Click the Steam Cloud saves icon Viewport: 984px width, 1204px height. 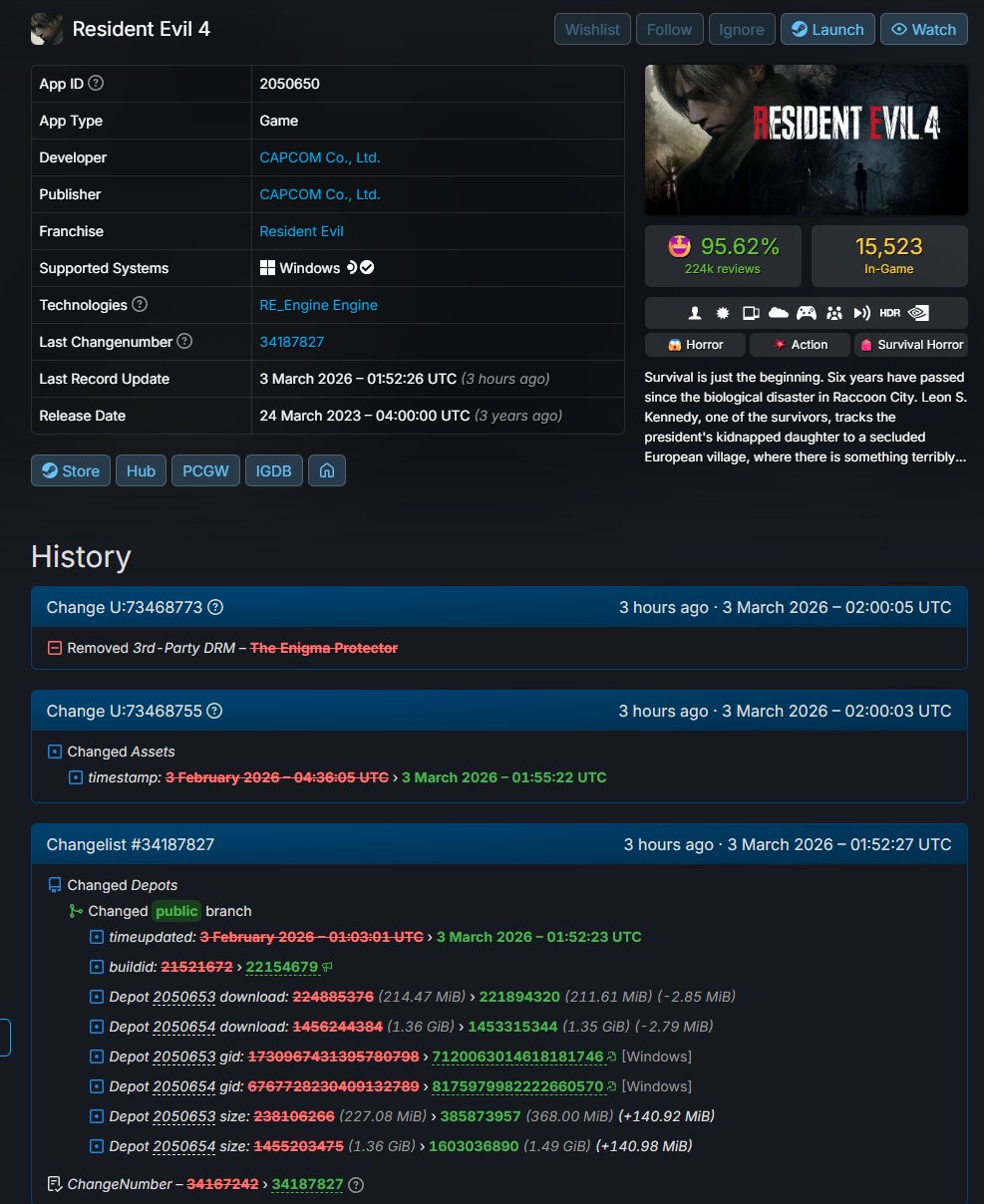pyautogui.click(x=778, y=312)
